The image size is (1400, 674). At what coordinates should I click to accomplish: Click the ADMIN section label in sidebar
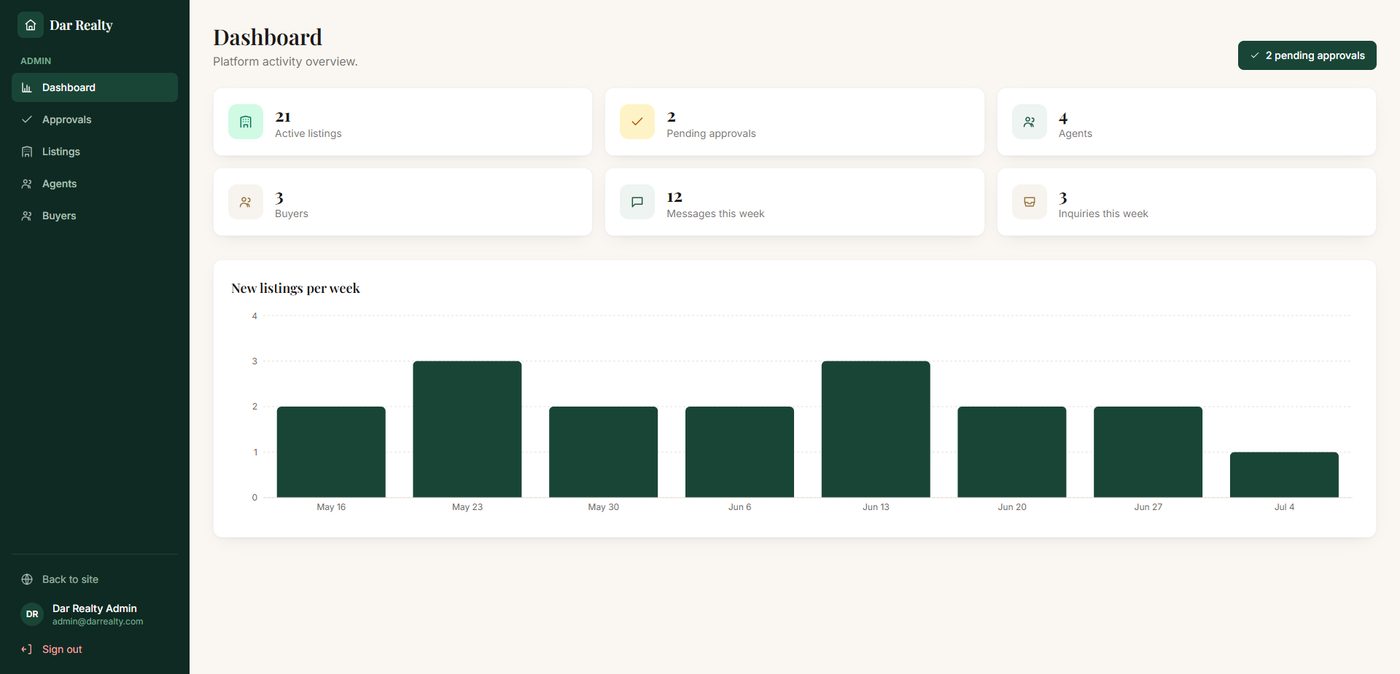36,61
